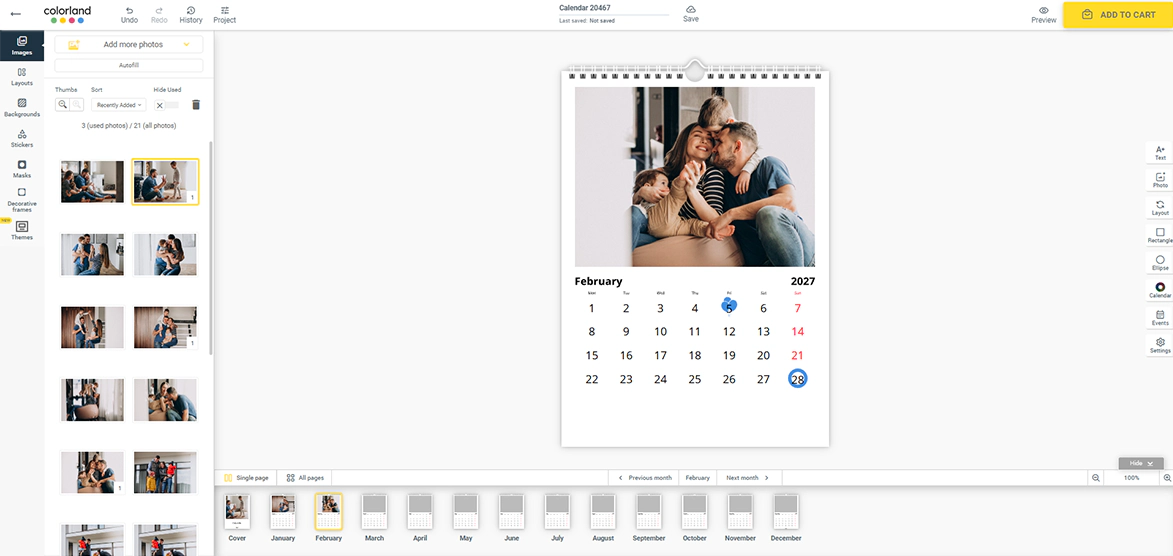Click the ADD TO CART button

coord(1118,14)
